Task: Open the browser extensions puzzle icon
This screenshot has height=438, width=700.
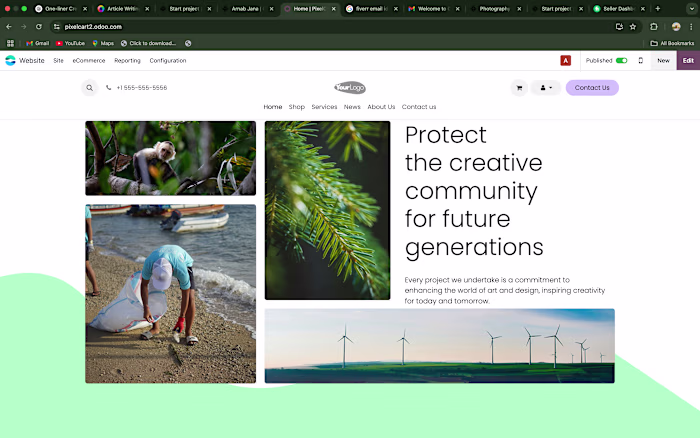Action: (x=654, y=27)
